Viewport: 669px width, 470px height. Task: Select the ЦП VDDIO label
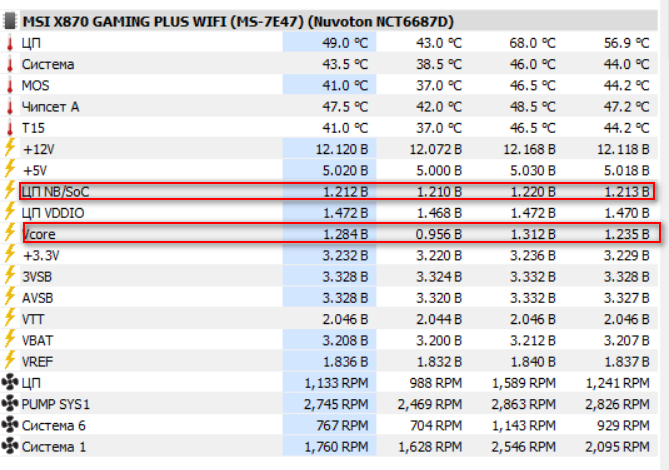(53, 213)
